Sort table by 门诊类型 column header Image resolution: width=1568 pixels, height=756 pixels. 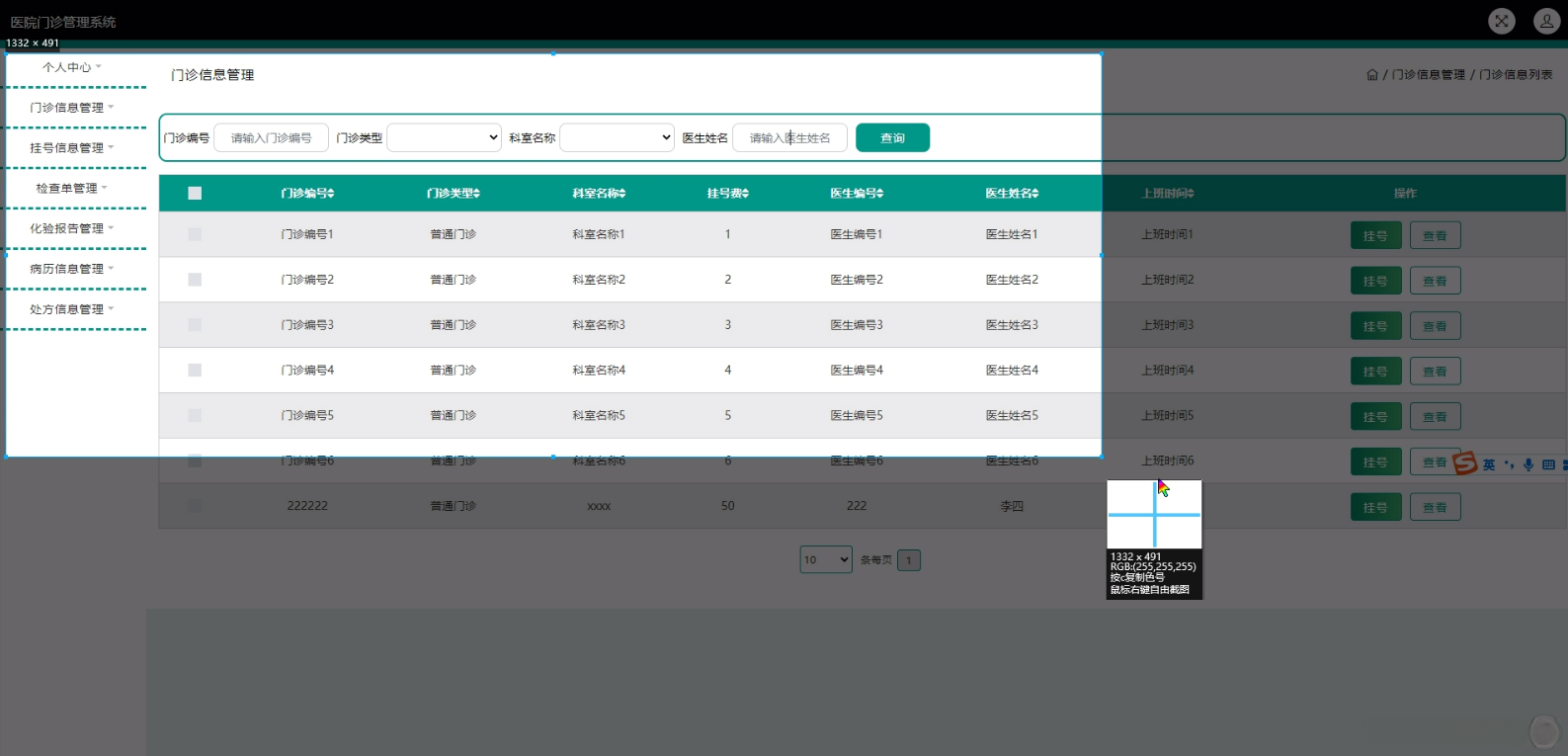[454, 194]
